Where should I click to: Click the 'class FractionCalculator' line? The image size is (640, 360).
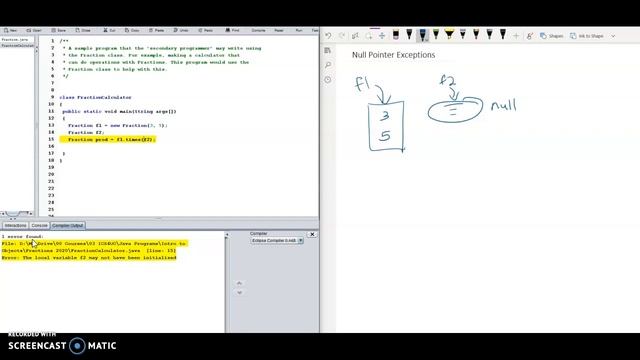(96, 97)
